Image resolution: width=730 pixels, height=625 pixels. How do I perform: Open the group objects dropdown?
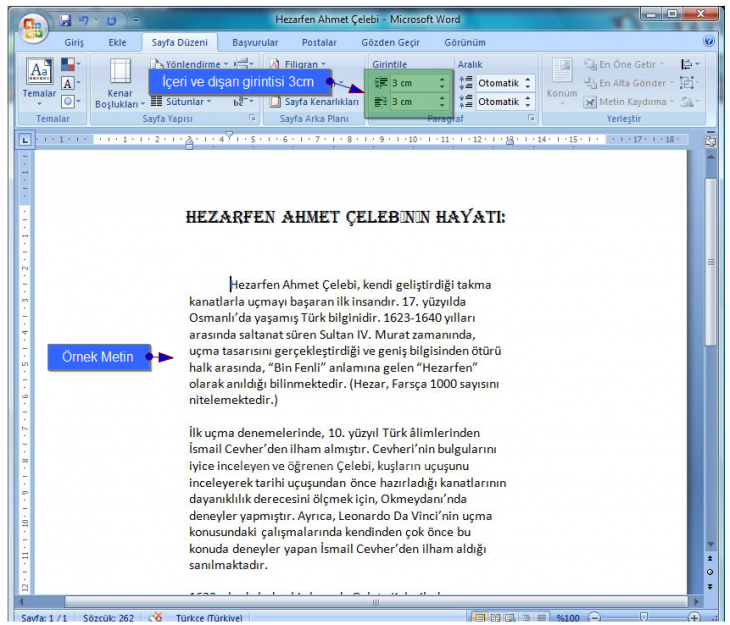(689, 83)
